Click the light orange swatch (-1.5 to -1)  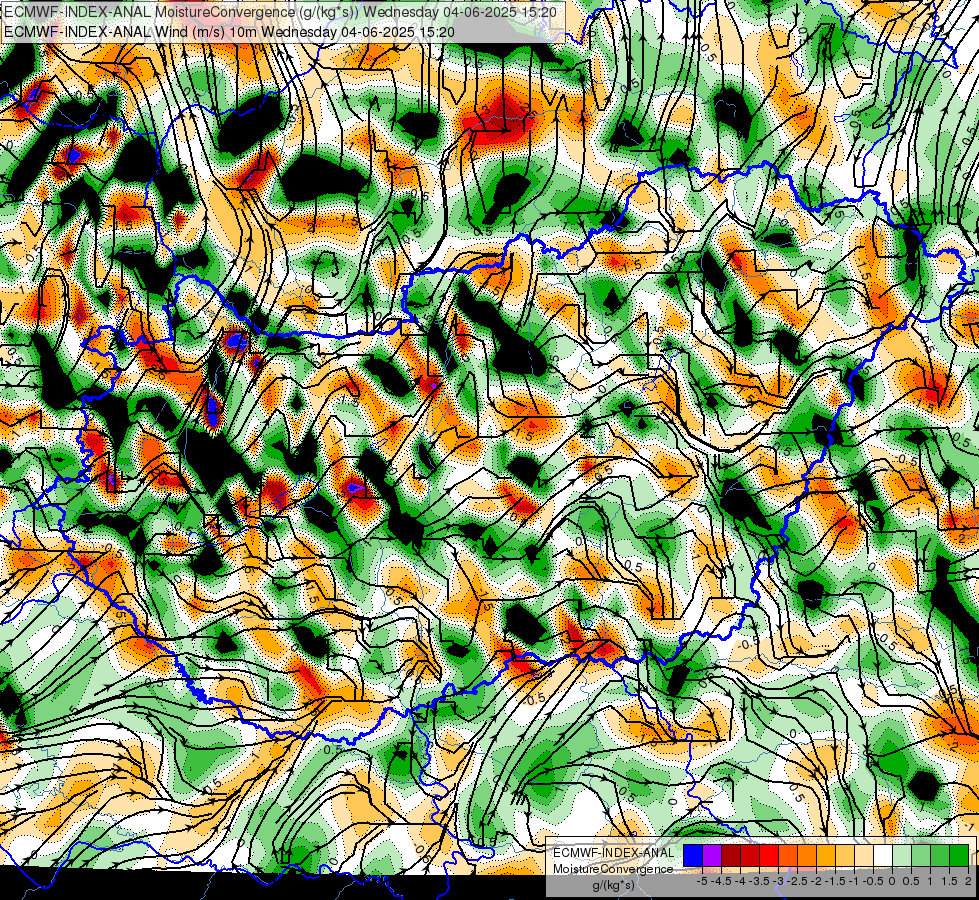(x=845, y=855)
